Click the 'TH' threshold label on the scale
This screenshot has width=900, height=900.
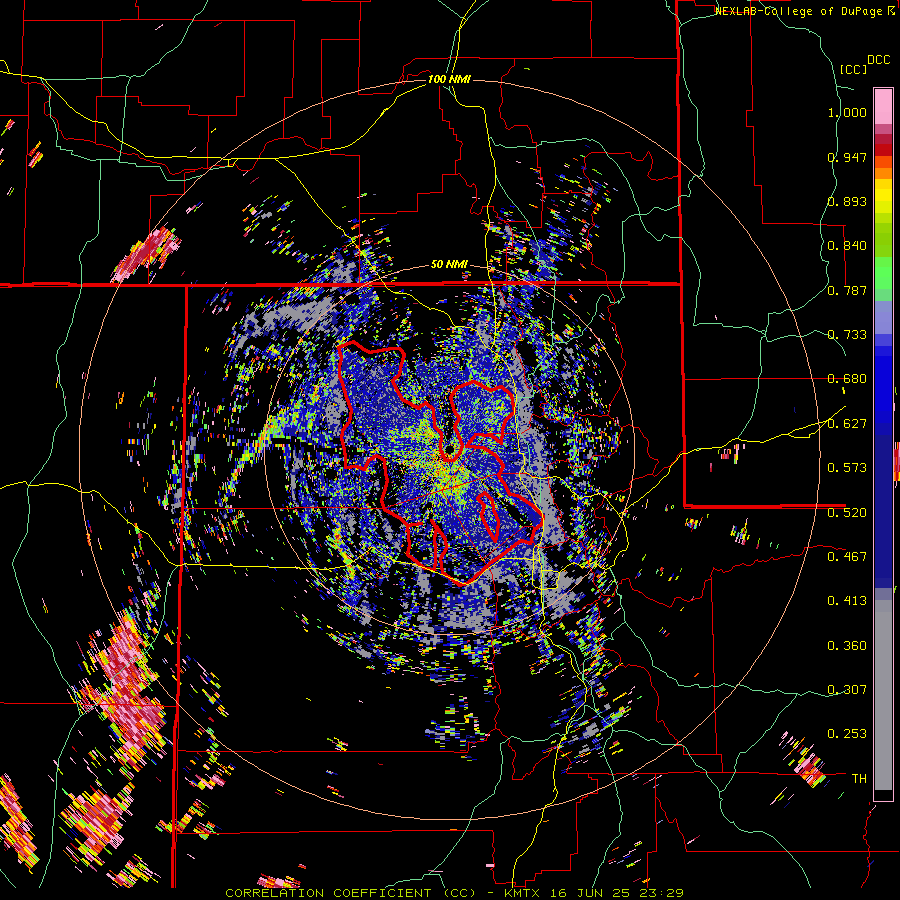(859, 779)
